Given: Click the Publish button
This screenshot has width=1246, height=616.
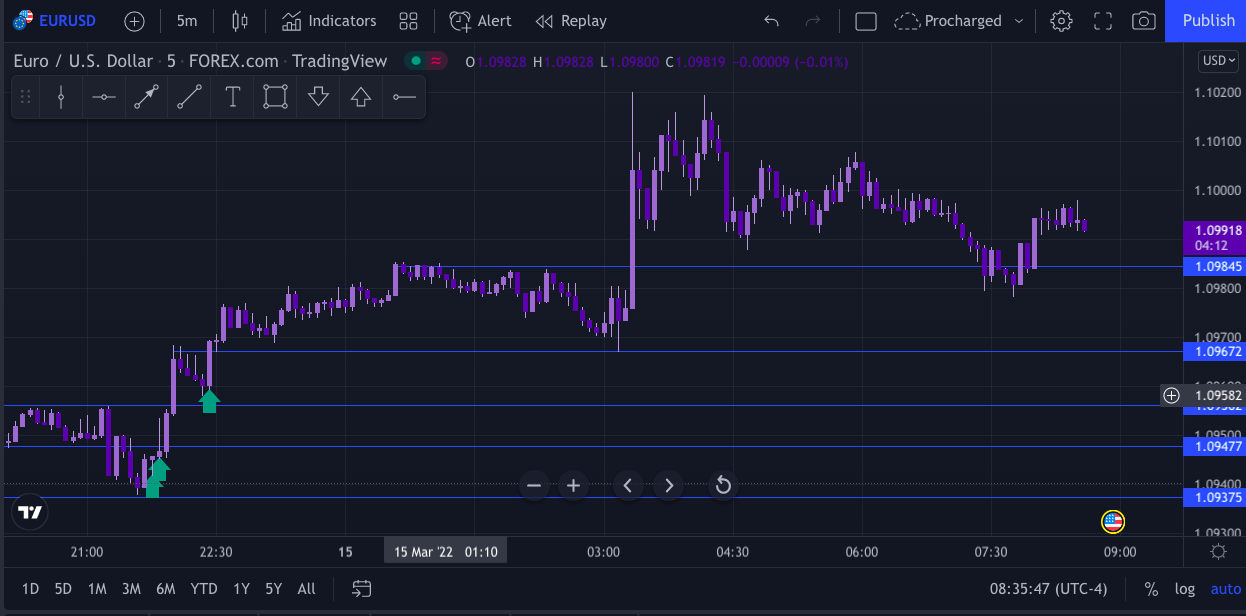Looking at the screenshot, I should click(x=1208, y=21).
